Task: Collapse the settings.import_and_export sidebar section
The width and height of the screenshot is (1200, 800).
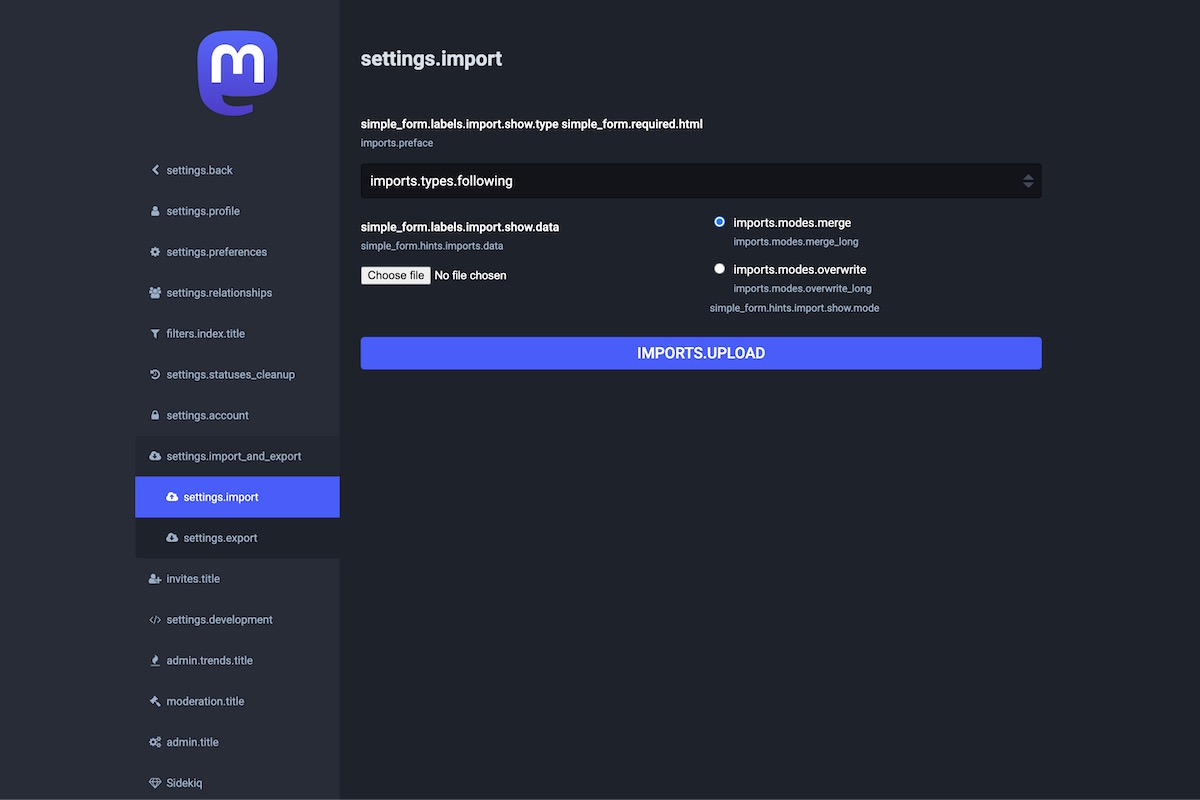Action: click(233, 456)
